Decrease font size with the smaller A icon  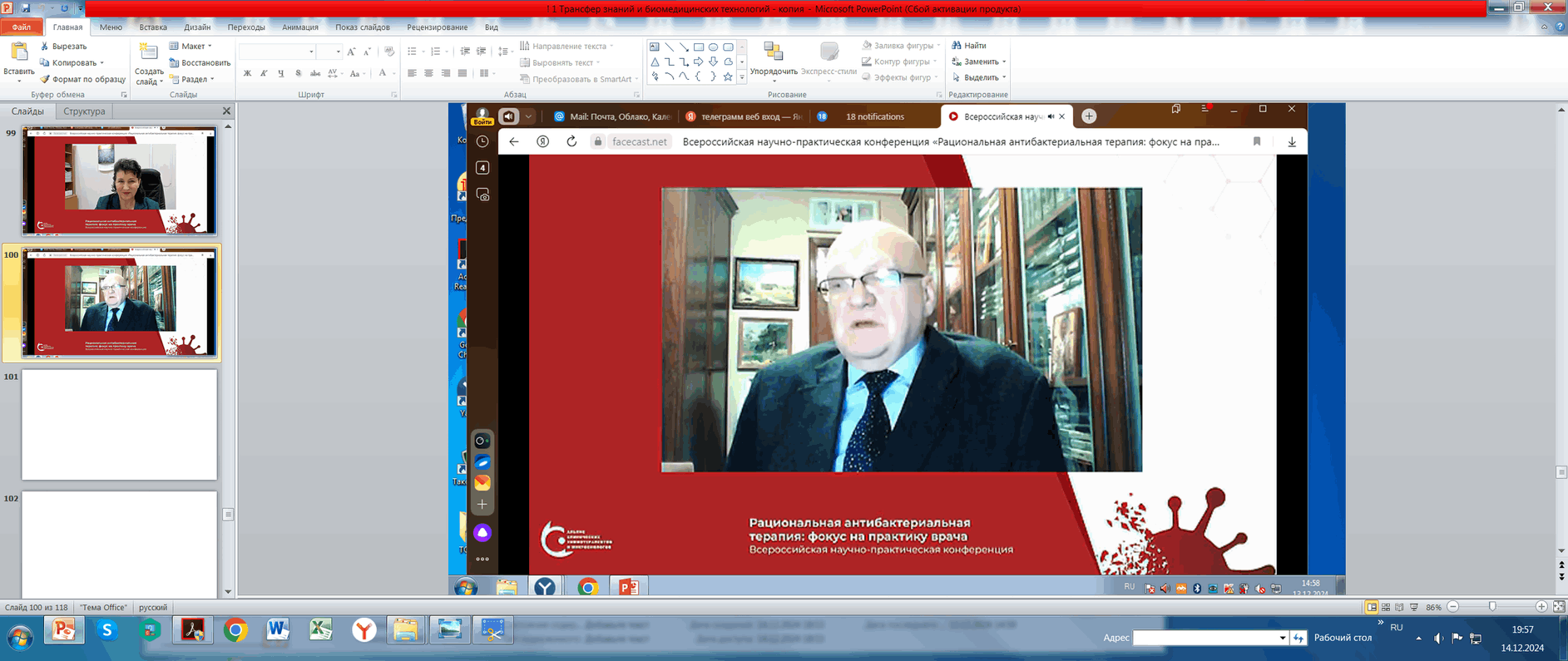click(367, 52)
